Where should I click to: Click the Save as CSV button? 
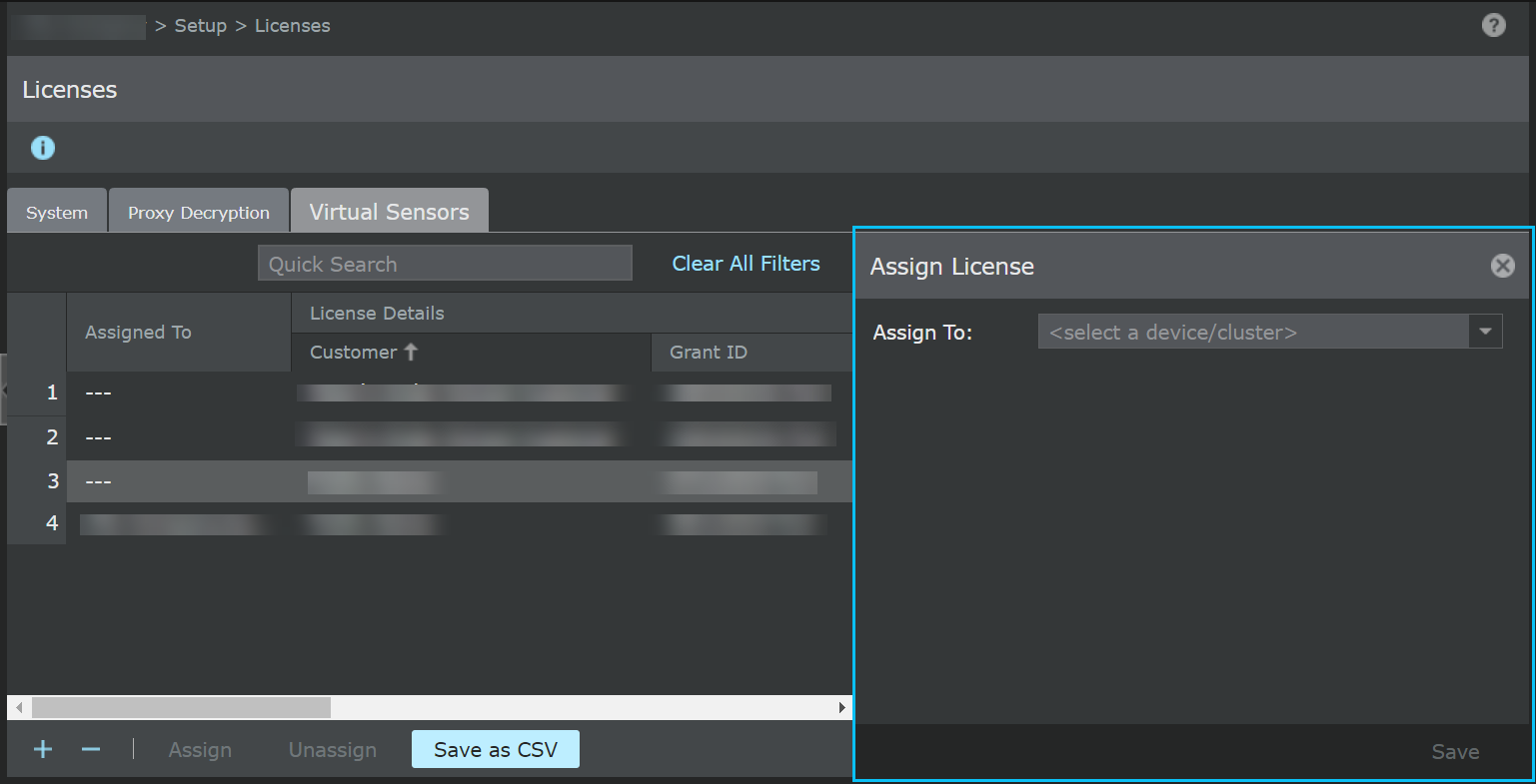point(496,749)
